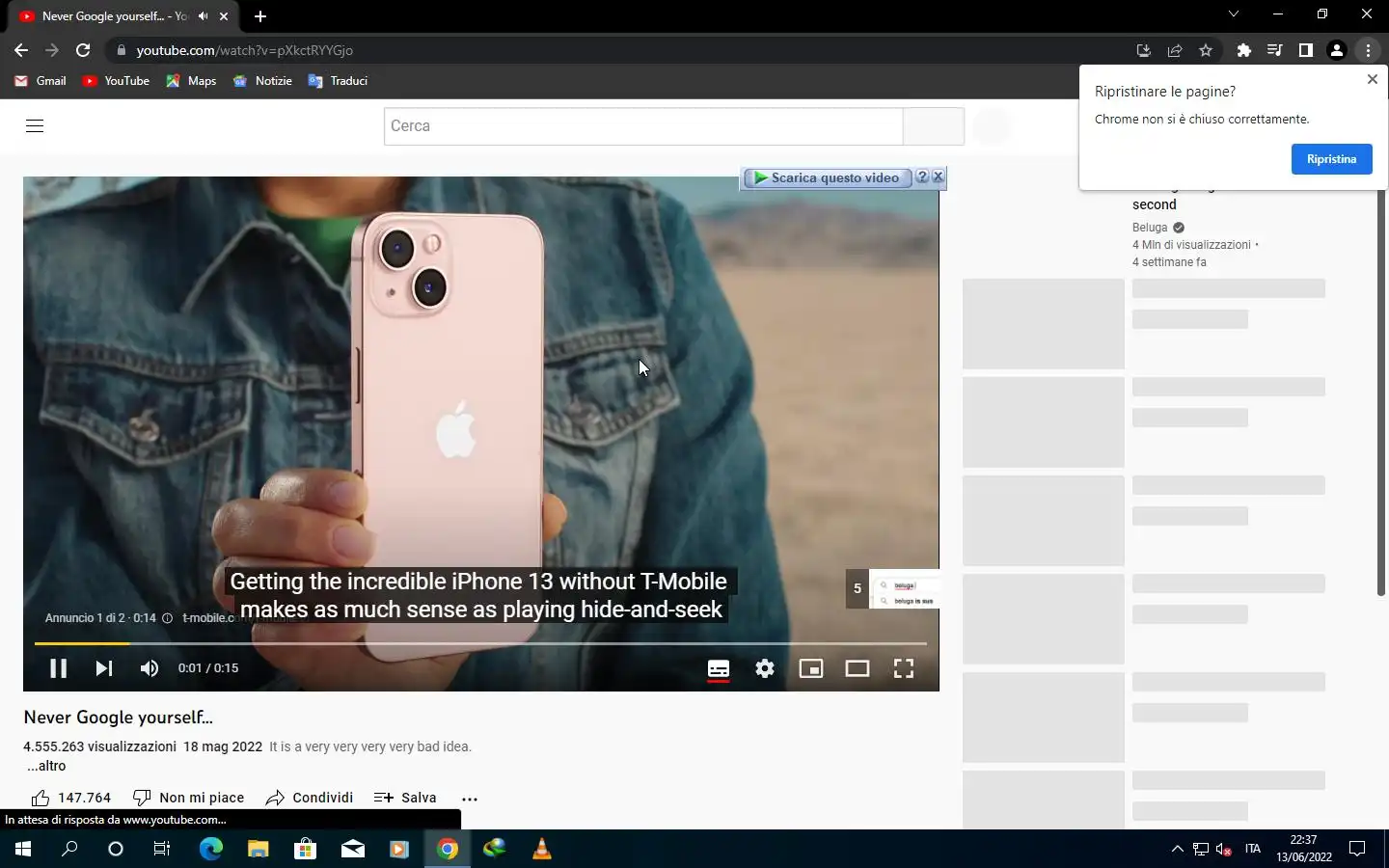Switch to theater mode
Image resolution: width=1389 pixels, height=868 pixels.
(x=858, y=668)
